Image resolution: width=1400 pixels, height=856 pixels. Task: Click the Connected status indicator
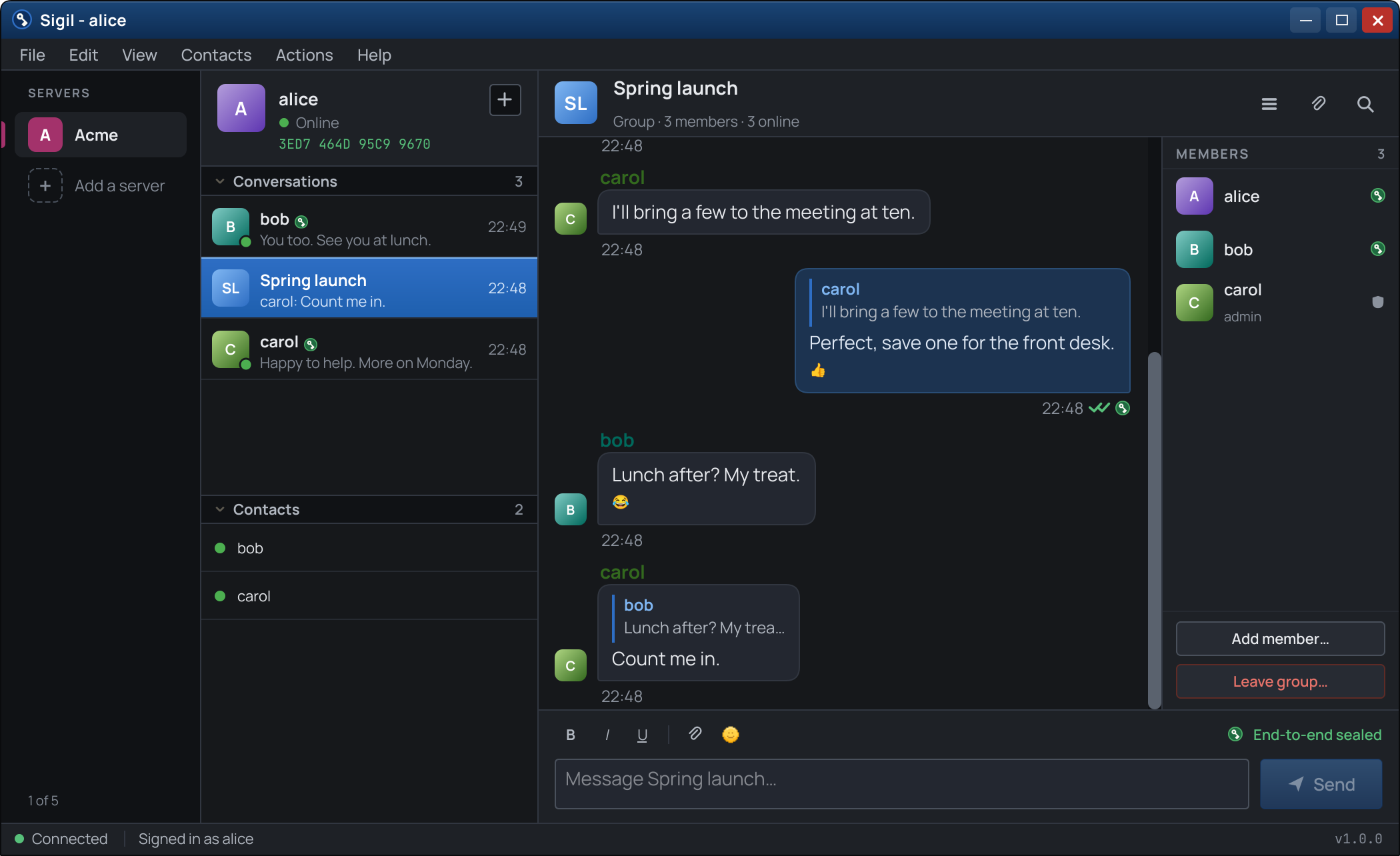61,839
